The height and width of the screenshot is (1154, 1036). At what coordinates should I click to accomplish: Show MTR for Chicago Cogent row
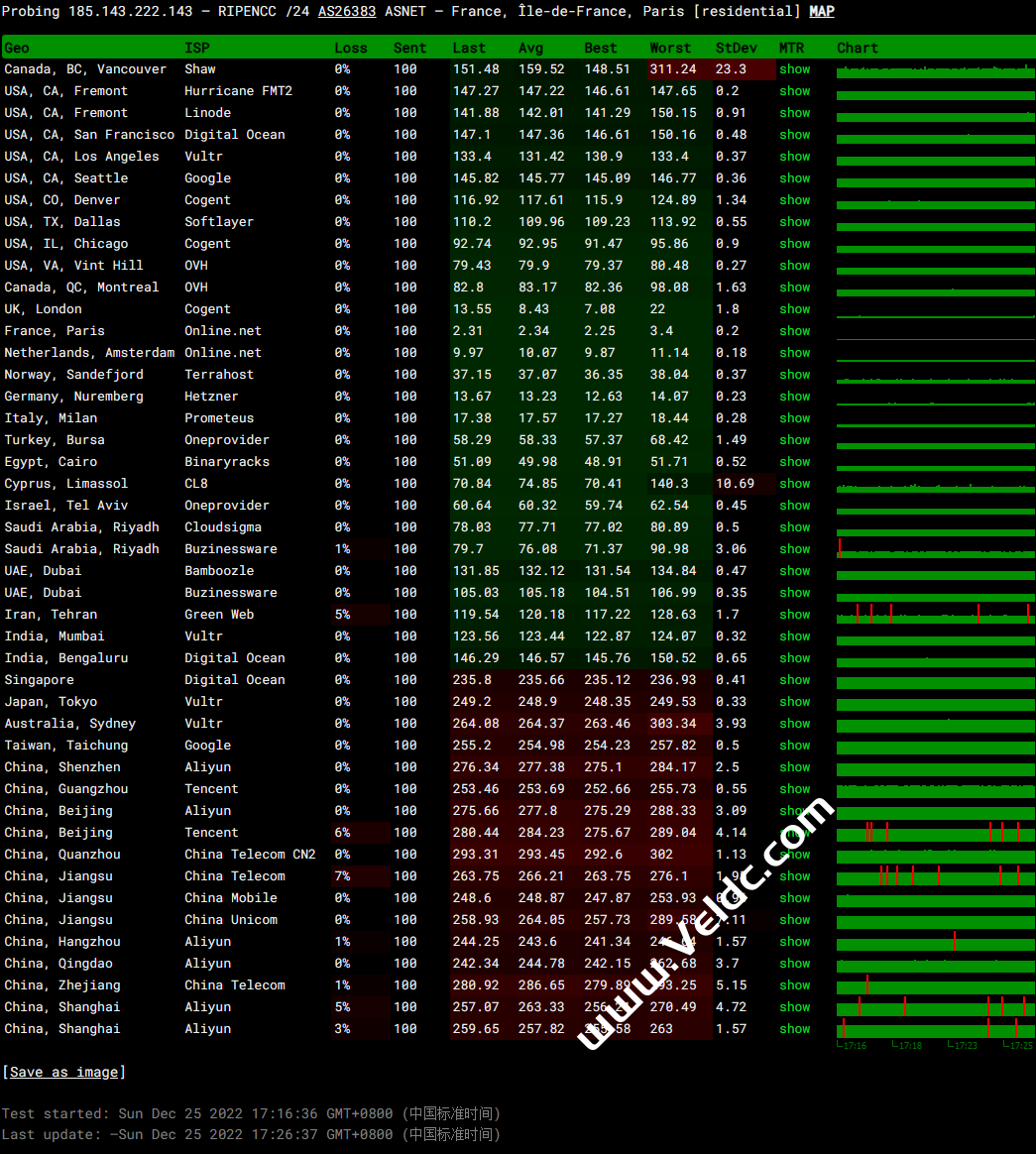[795, 244]
